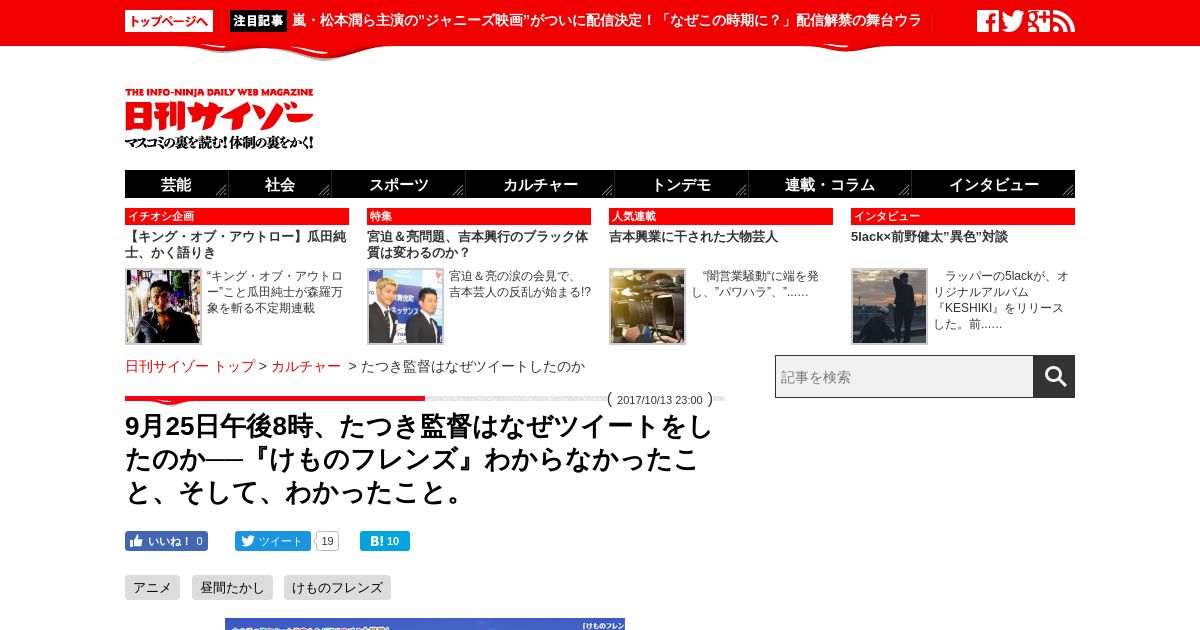Click the article title about たつき監督
Viewport: 1200px width, 630px height.
pos(420,459)
